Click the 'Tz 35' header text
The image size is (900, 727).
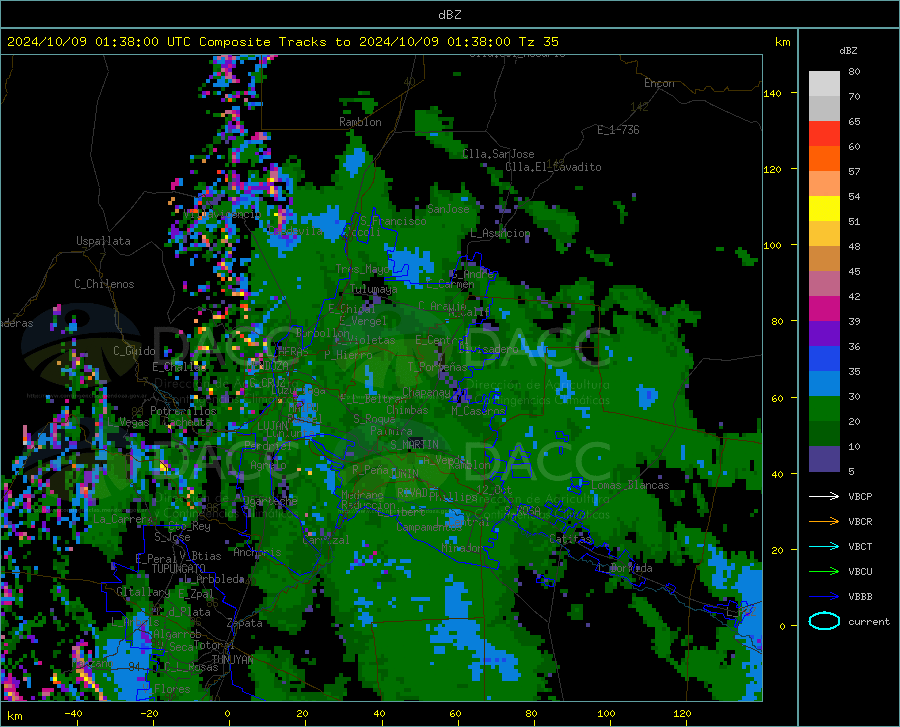click(x=539, y=42)
